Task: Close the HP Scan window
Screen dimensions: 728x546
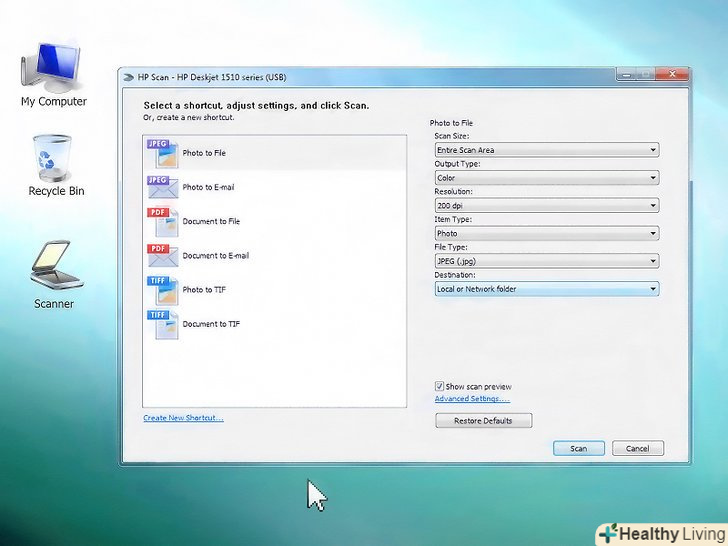Action: tap(671, 74)
